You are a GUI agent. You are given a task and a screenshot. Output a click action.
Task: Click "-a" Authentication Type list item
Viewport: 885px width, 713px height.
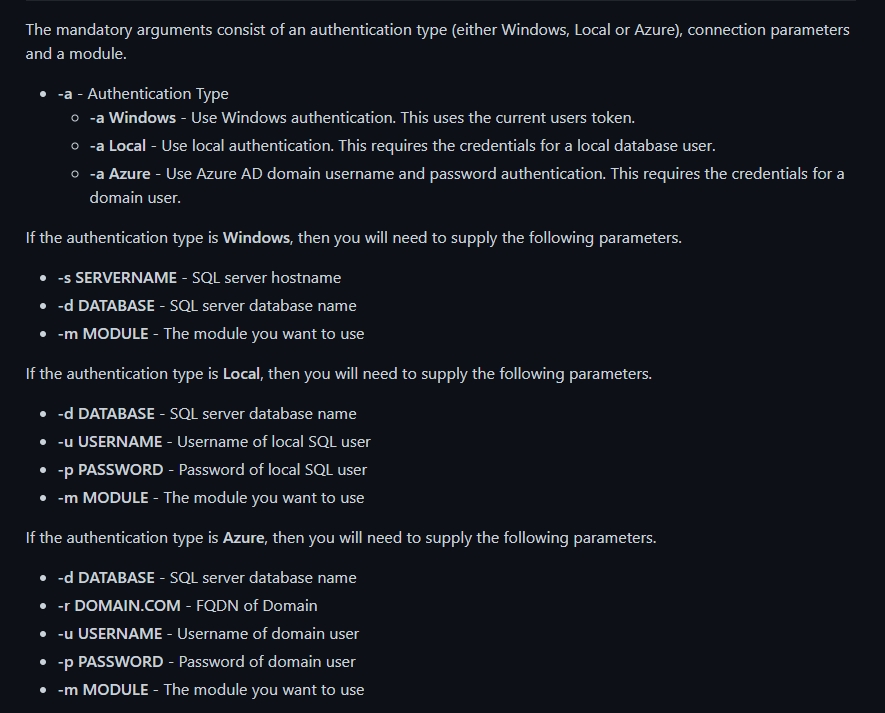(143, 94)
